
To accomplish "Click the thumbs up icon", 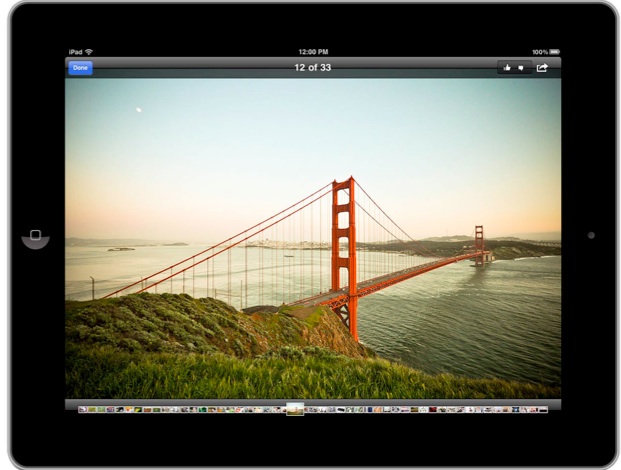I will [x=507, y=68].
